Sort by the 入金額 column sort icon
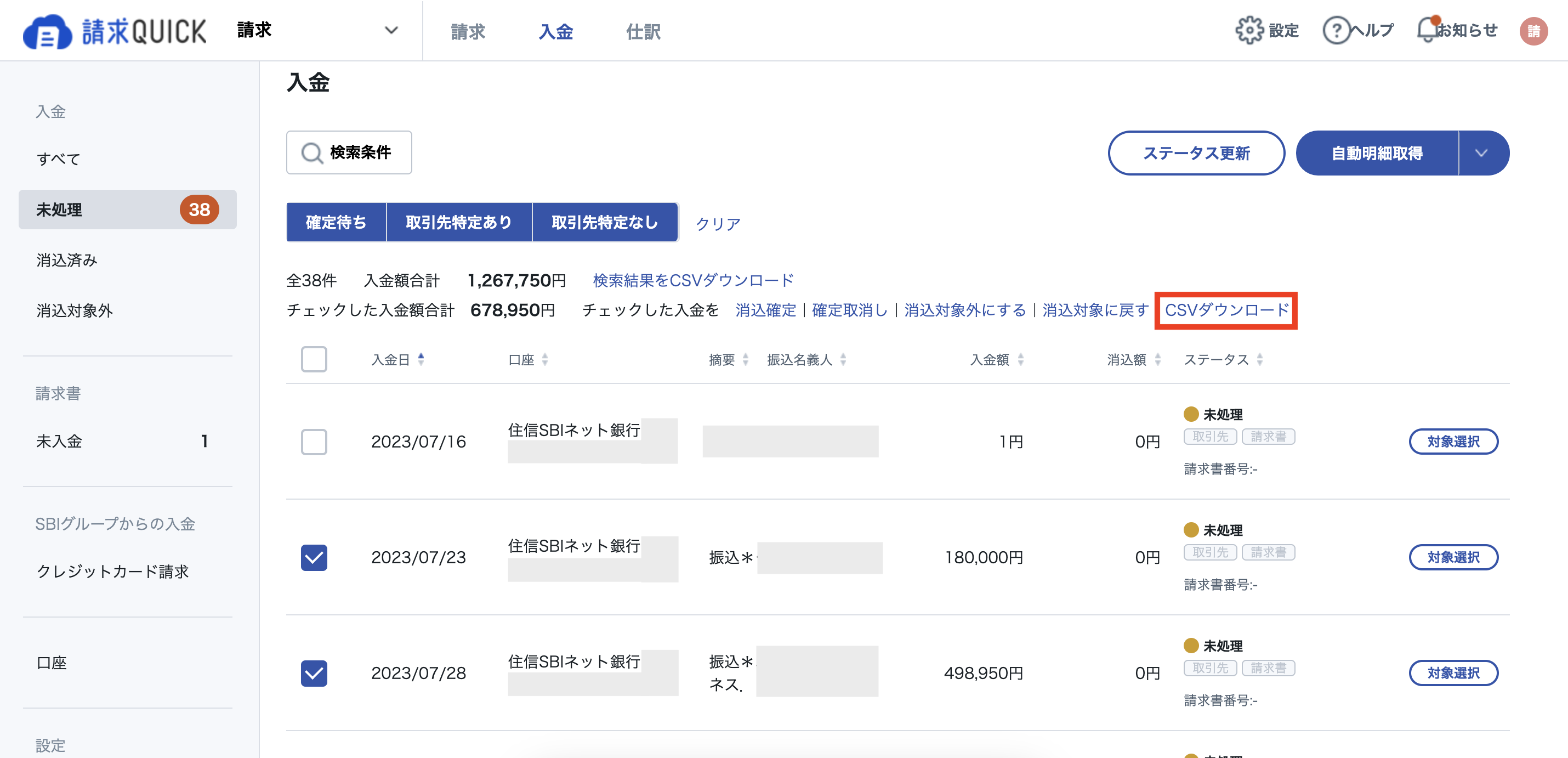Image resolution: width=1568 pixels, height=758 pixels. 1022,359
